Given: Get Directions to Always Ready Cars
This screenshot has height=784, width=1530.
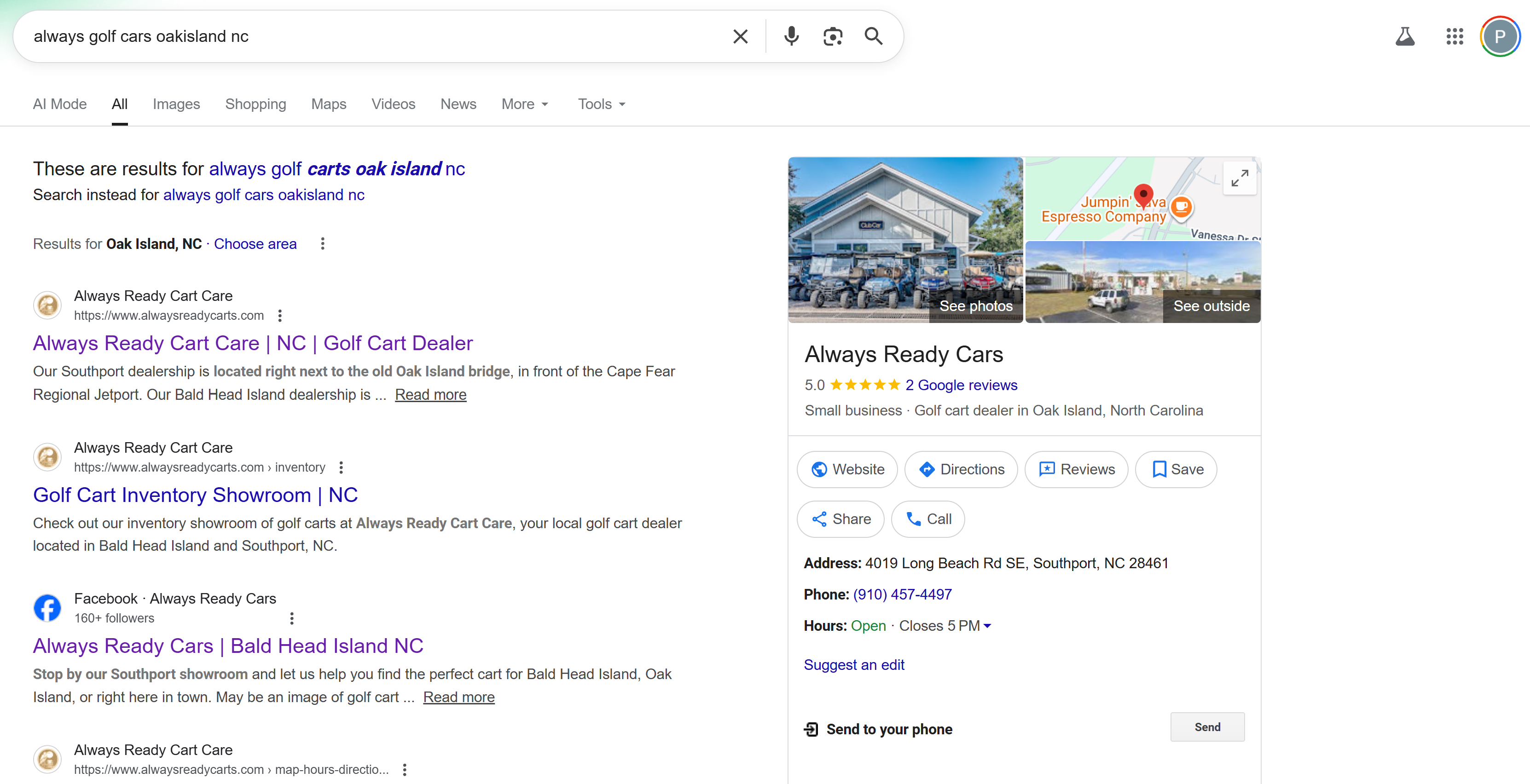Looking at the screenshot, I should [961, 469].
